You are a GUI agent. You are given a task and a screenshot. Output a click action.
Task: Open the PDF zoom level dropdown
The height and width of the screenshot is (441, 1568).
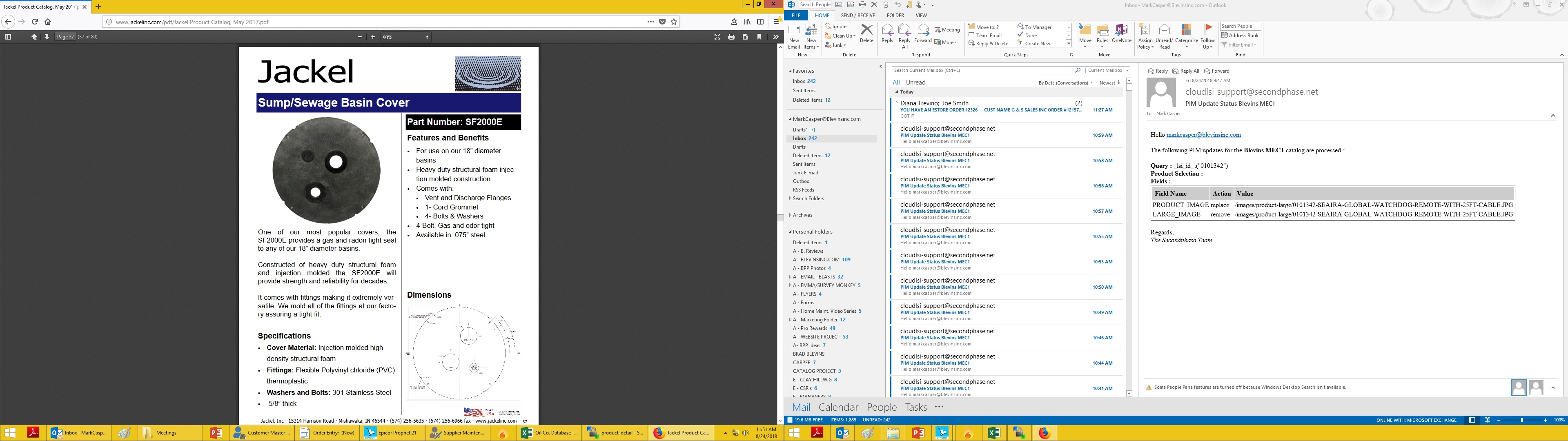pos(405,37)
